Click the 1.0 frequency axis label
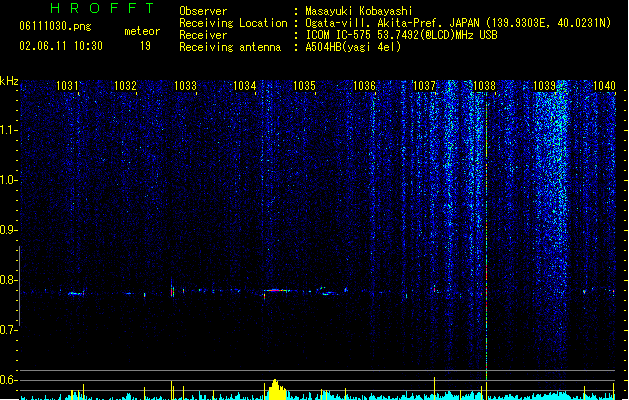Viewport: 629px width, 400px height. pos(9,180)
